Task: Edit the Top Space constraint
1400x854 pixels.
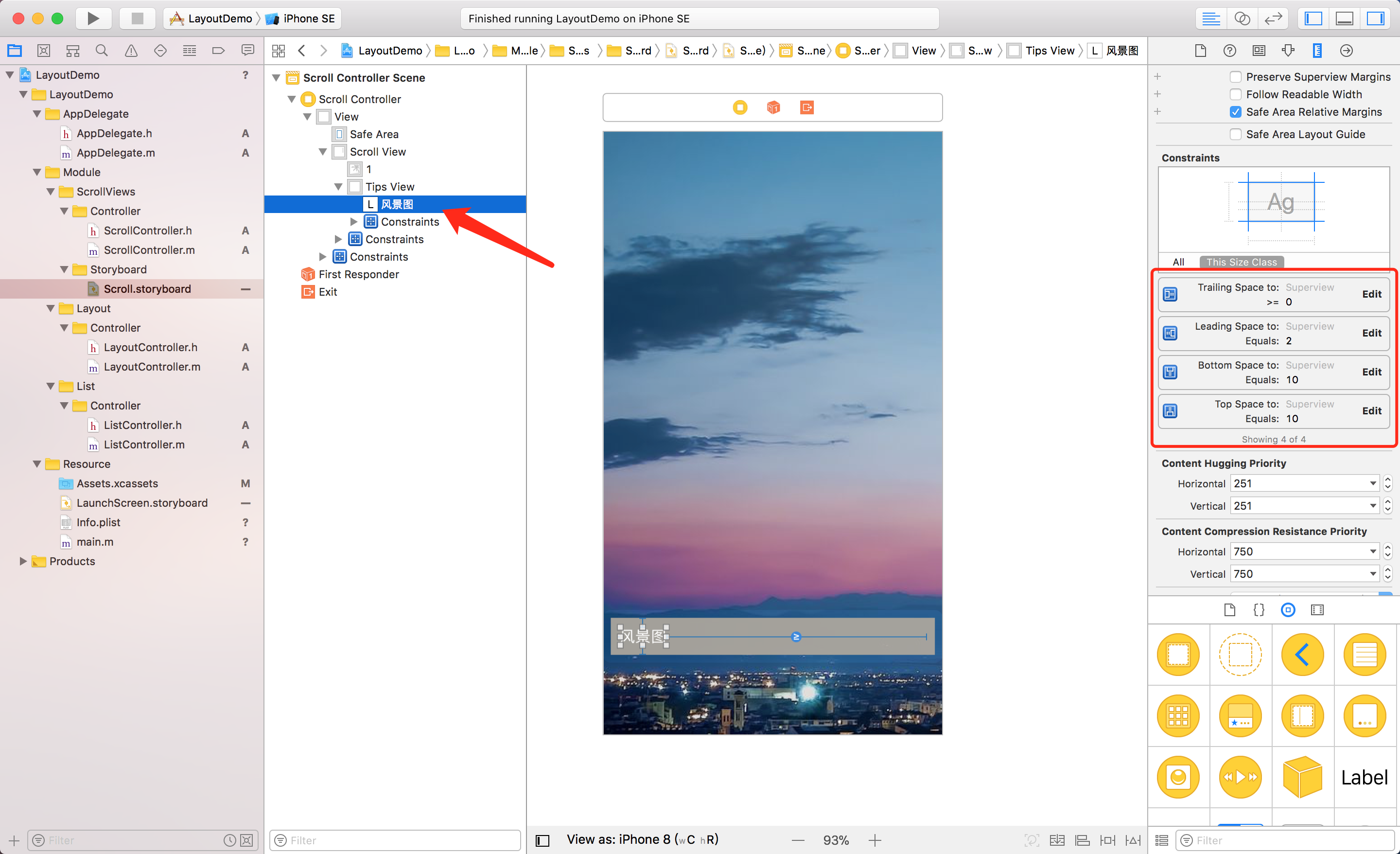Action: pos(1371,410)
